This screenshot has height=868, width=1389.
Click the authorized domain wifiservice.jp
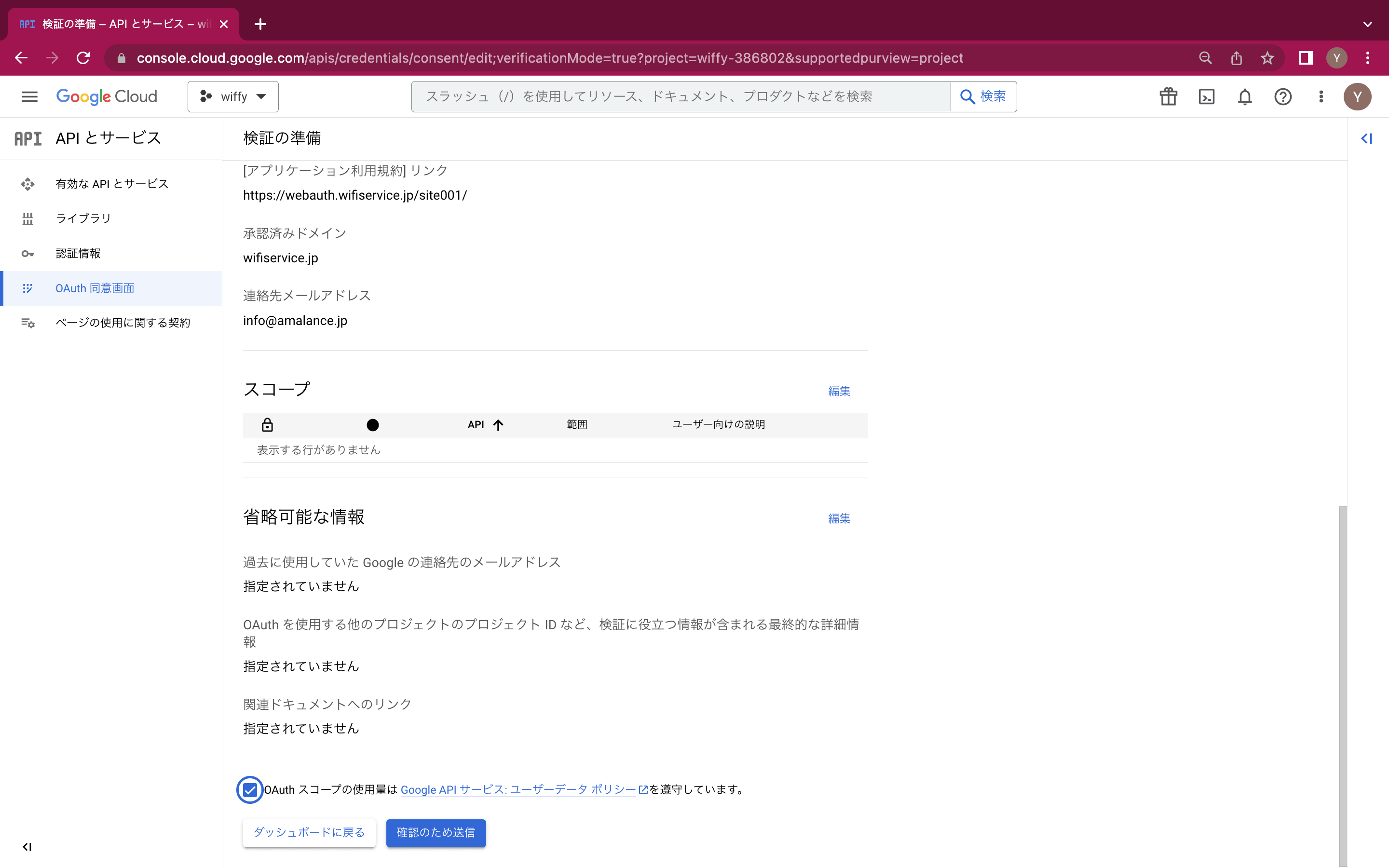pos(281,258)
